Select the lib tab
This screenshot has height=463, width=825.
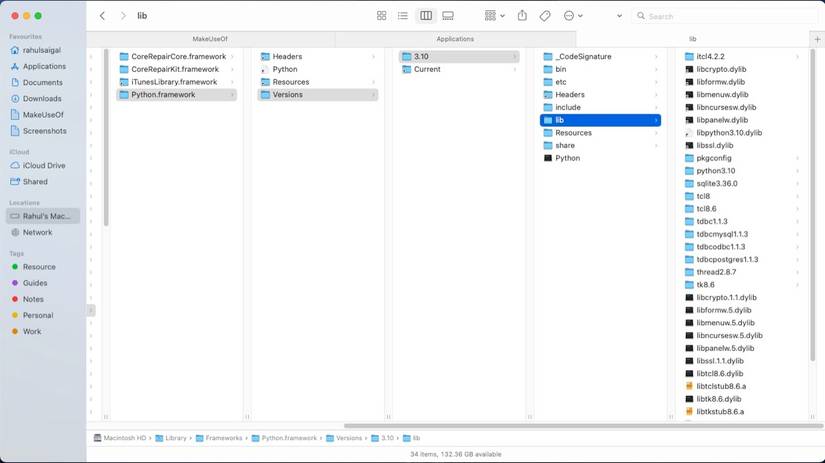(692, 39)
